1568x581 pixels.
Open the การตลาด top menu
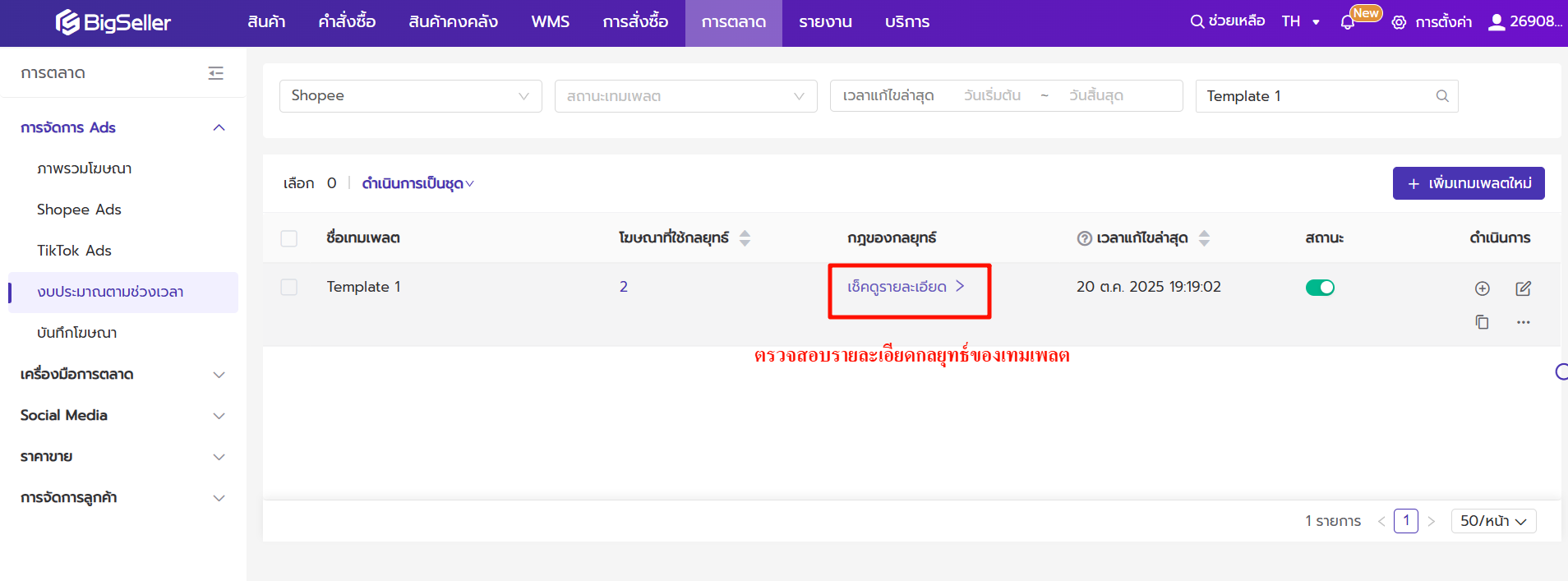pos(734,22)
